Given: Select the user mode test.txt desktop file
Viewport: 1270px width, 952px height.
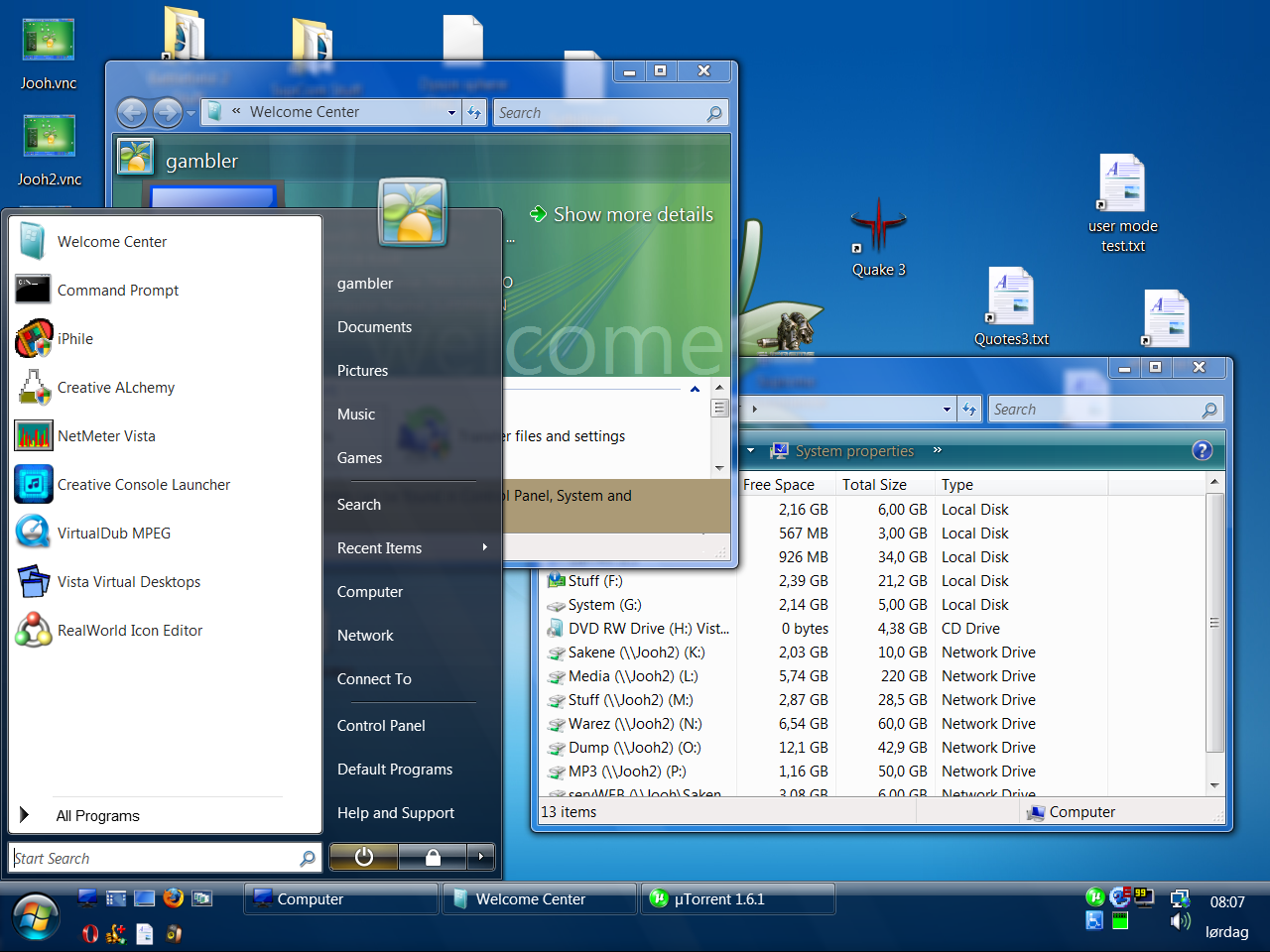Looking at the screenshot, I should [1123, 204].
